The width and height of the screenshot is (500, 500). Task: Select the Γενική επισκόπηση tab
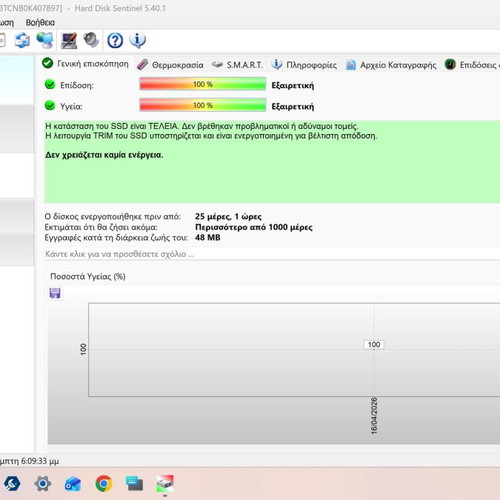point(86,63)
